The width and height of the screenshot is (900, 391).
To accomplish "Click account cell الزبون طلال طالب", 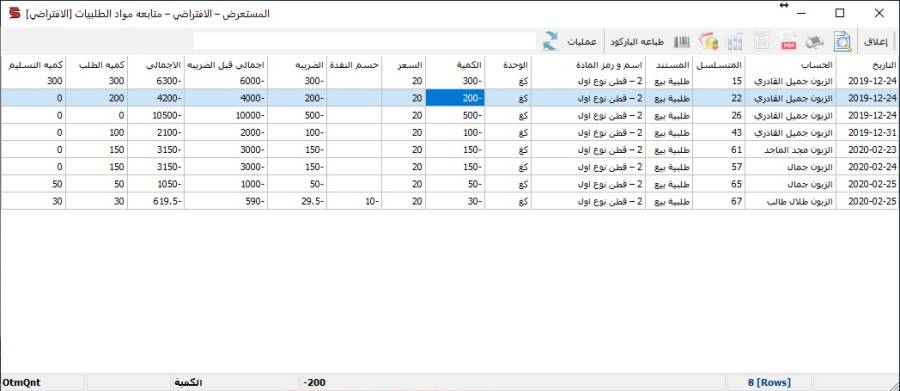I will coord(791,202).
